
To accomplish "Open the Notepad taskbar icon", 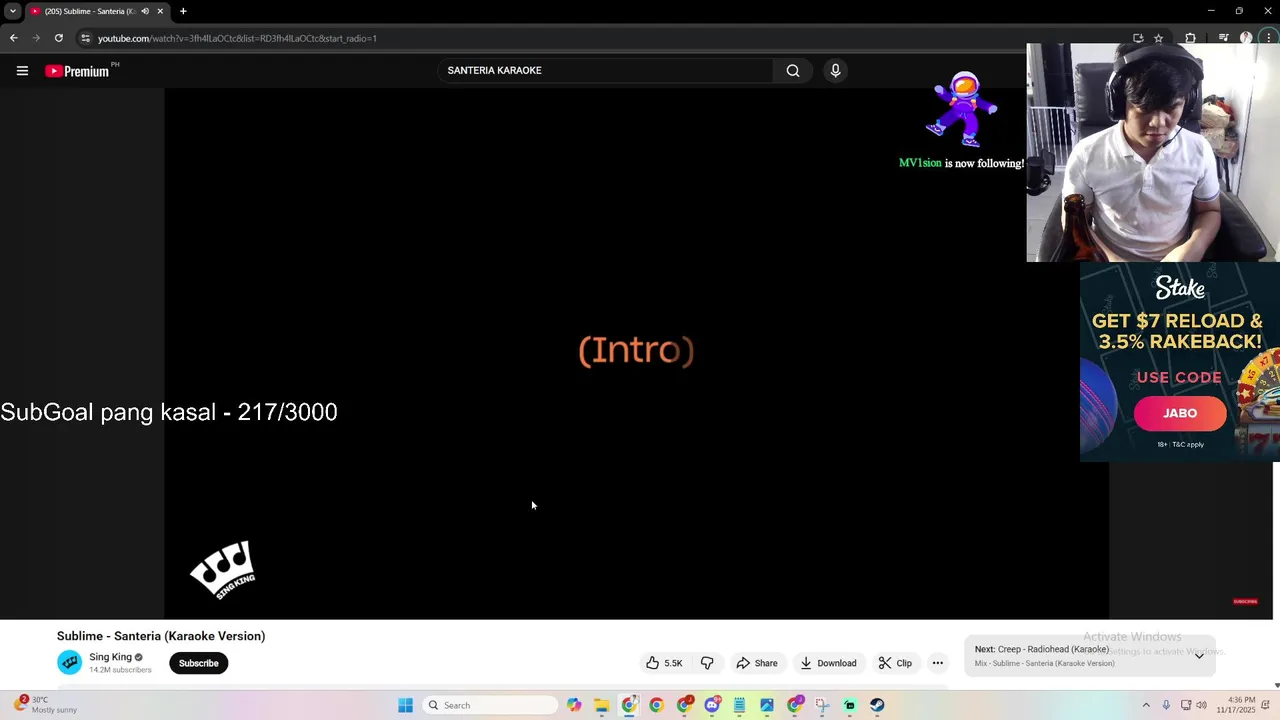I will [739, 705].
